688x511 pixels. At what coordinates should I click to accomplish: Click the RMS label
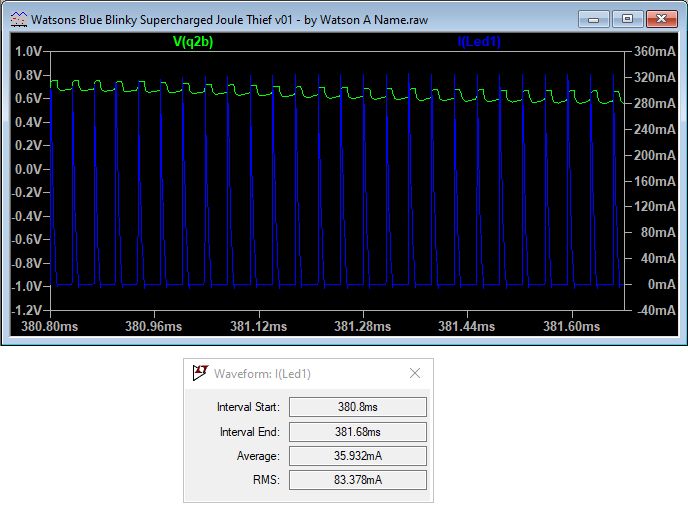[266, 480]
